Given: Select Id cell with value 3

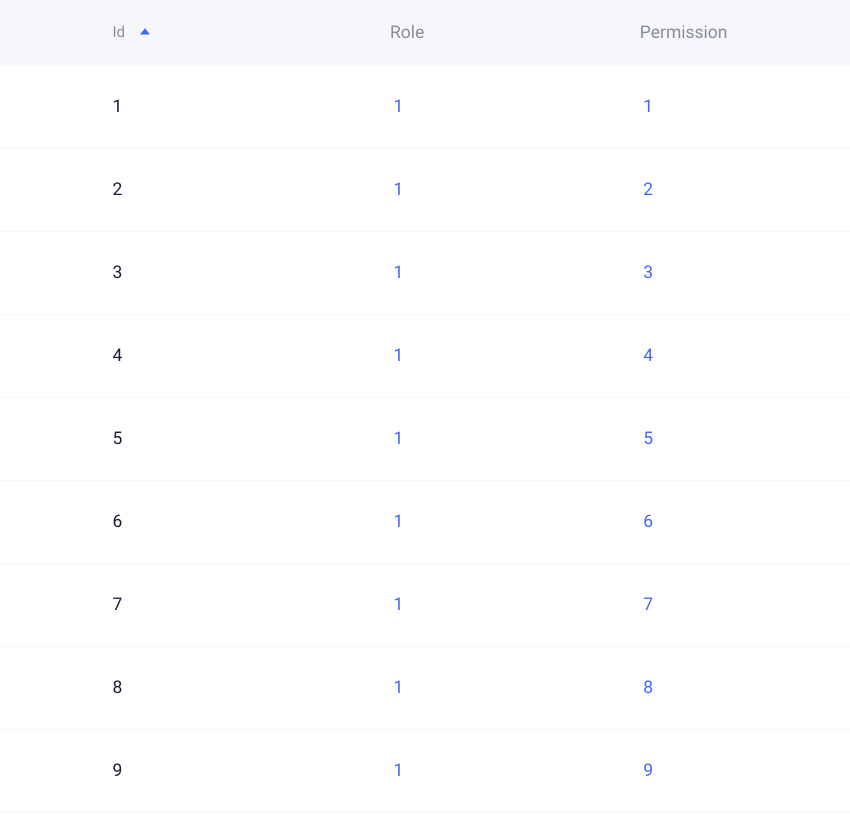Looking at the screenshot, I should 117,272.
